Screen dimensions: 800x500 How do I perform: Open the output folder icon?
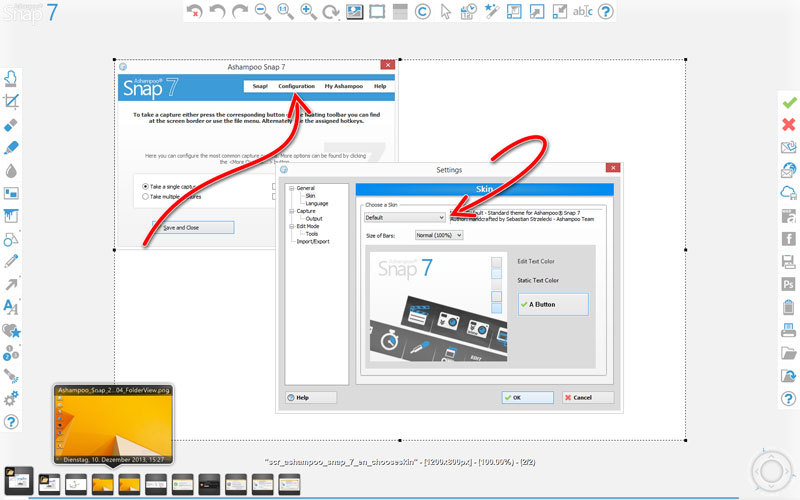(x=789, y=353)
